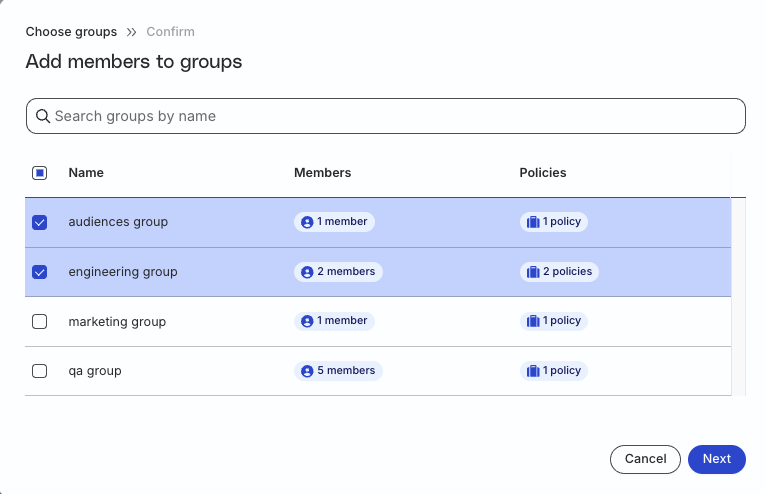Screen dimensions: 766x494
Task: Click the audiences group member icon badge
Action: click(308, 222)
